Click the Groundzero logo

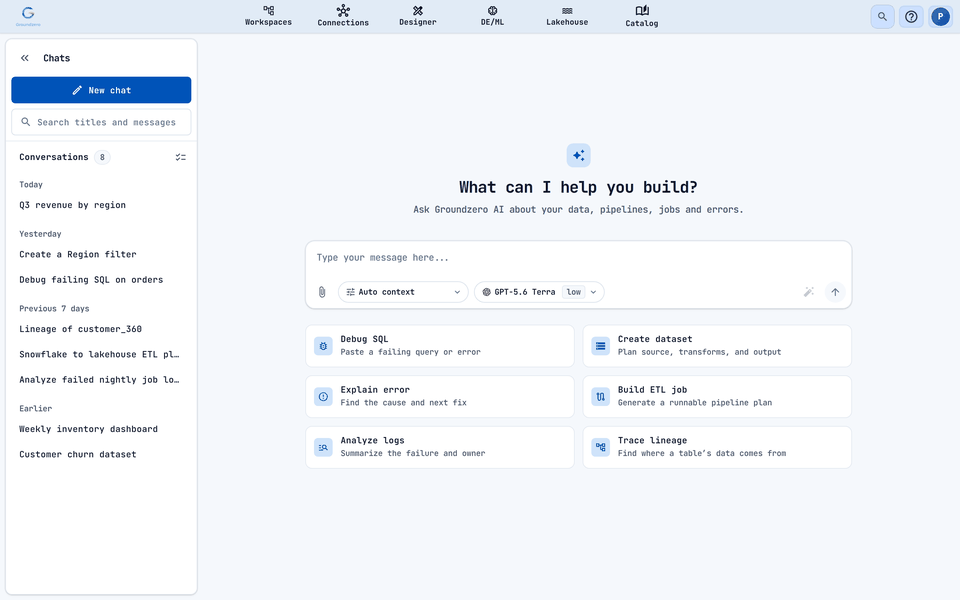[28, 17]
